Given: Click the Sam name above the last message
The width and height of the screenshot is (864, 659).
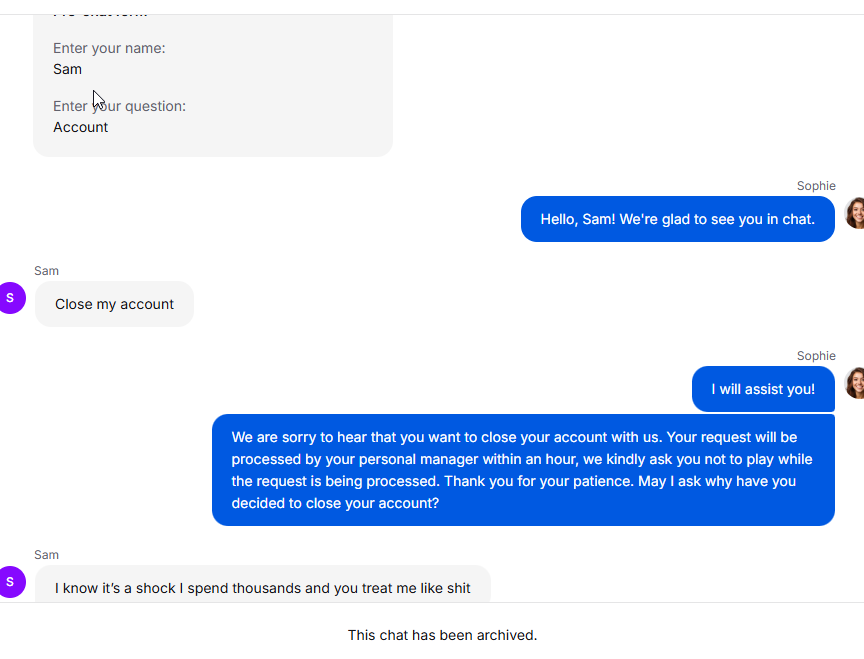Looking at the screenshot, I should click(46, 555).
